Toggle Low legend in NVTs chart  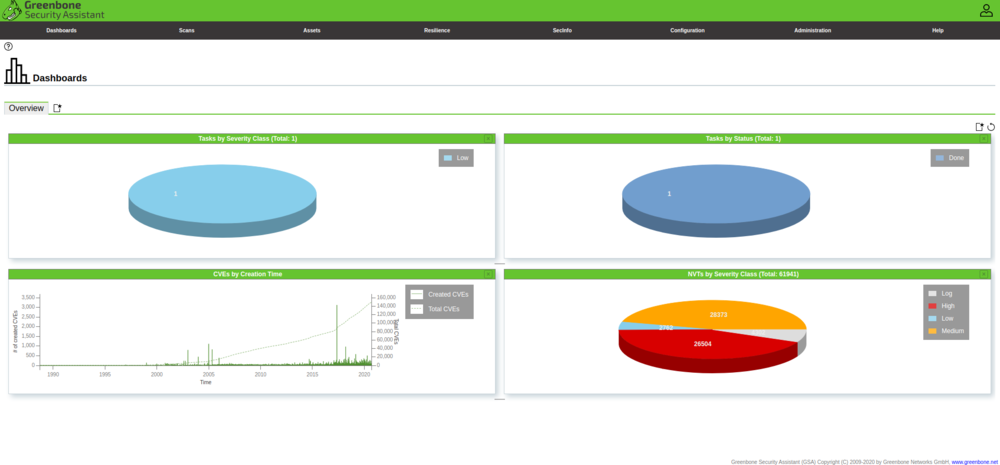[941, 318]
